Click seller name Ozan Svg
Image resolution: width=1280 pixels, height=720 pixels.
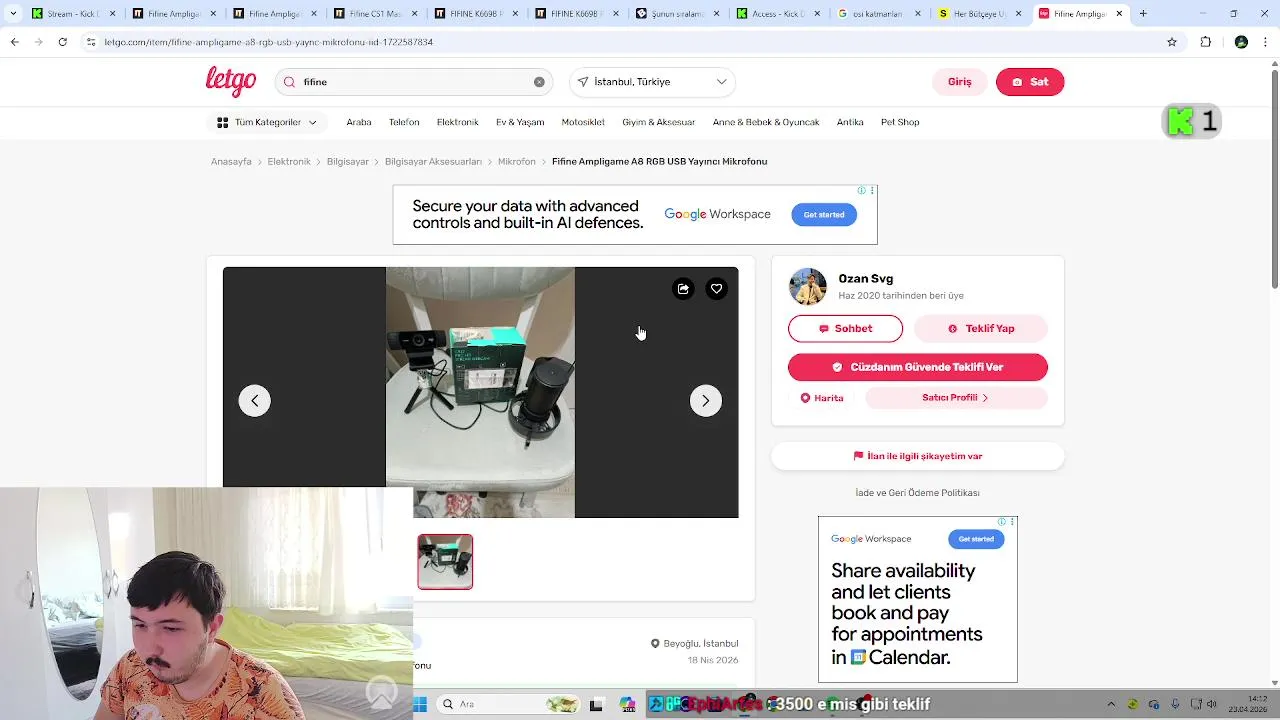866,279
